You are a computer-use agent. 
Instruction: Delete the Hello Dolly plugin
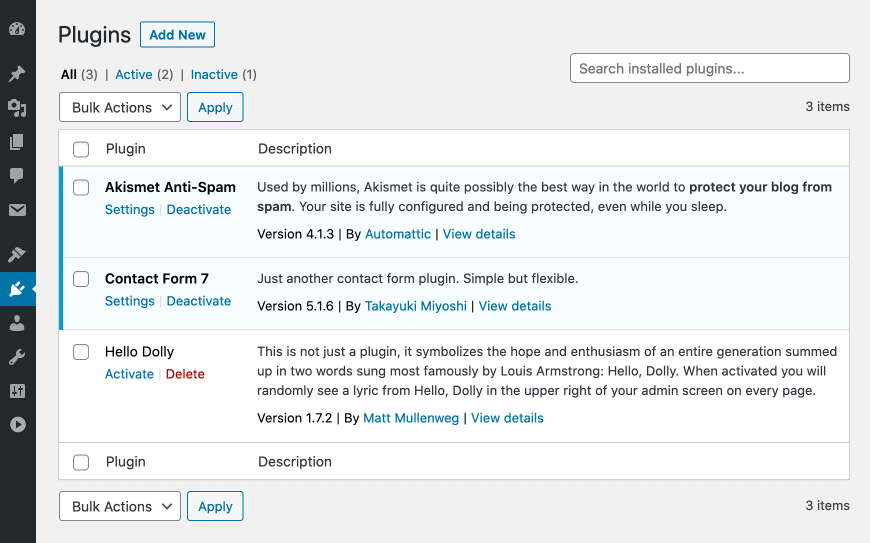(x=185, y=374)
